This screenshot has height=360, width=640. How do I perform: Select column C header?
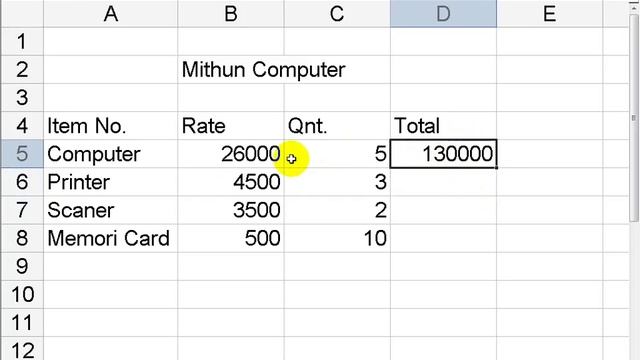coord(337,14)
